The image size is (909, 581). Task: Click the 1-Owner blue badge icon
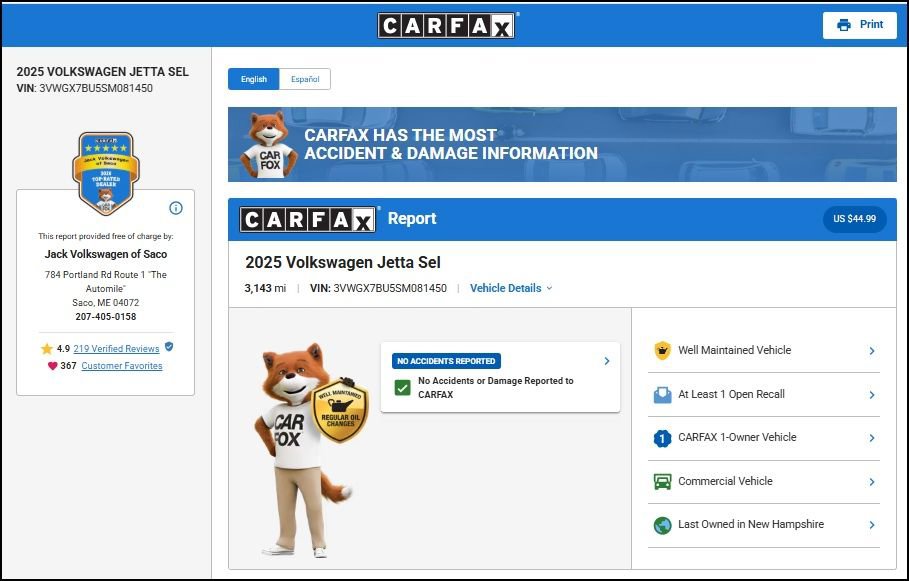(662, 438)
